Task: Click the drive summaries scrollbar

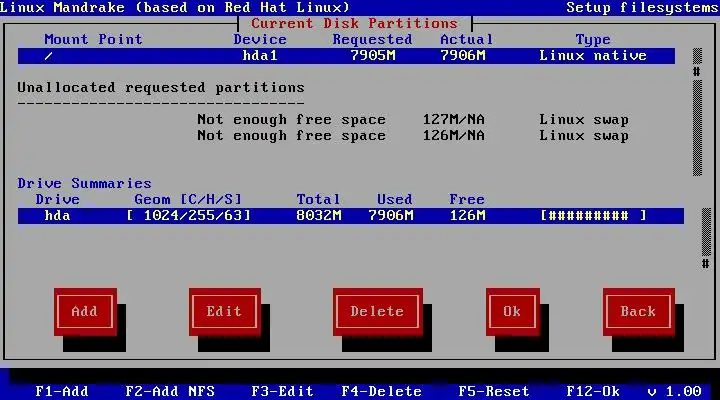Action: 706,238
